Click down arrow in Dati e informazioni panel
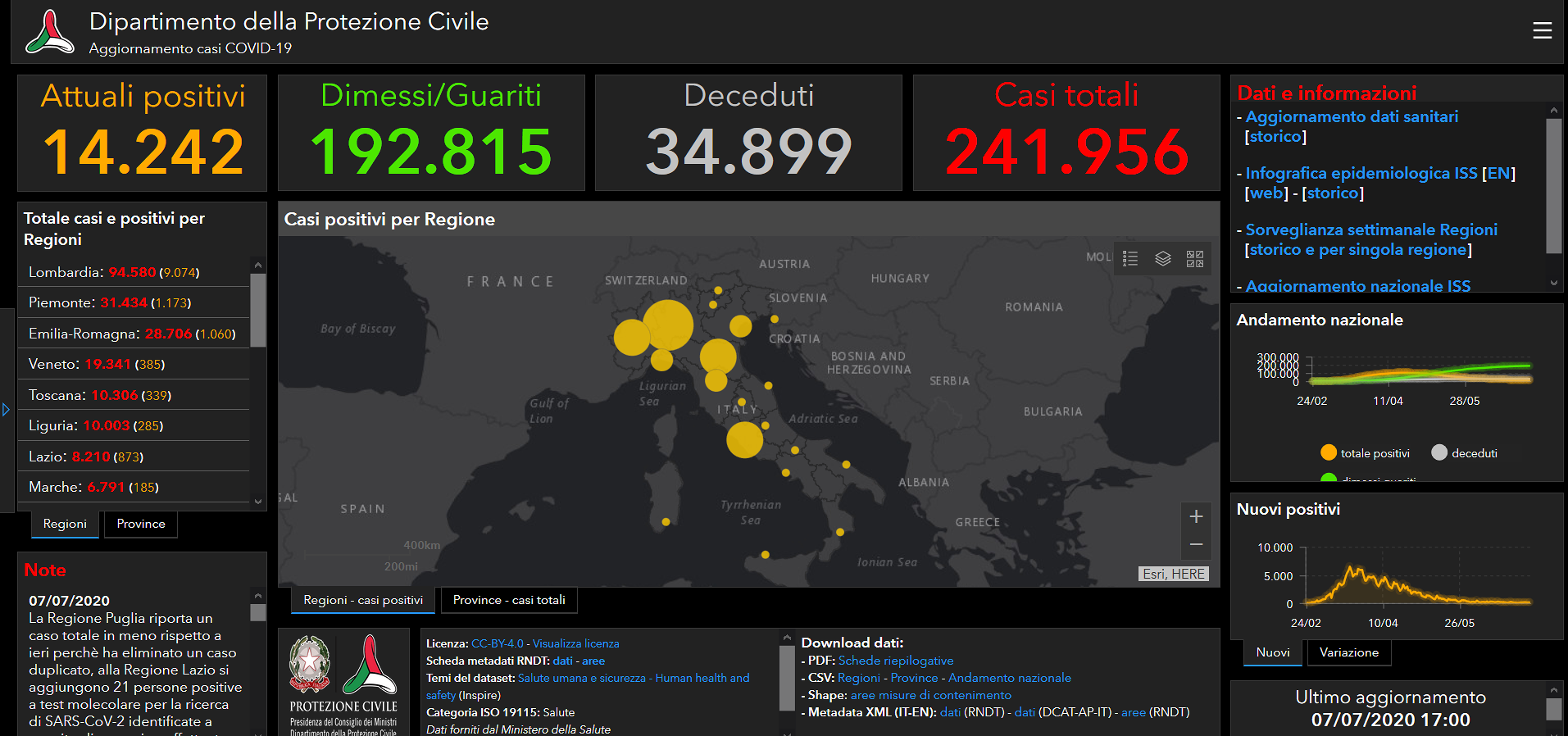 tap(1554, 283)
